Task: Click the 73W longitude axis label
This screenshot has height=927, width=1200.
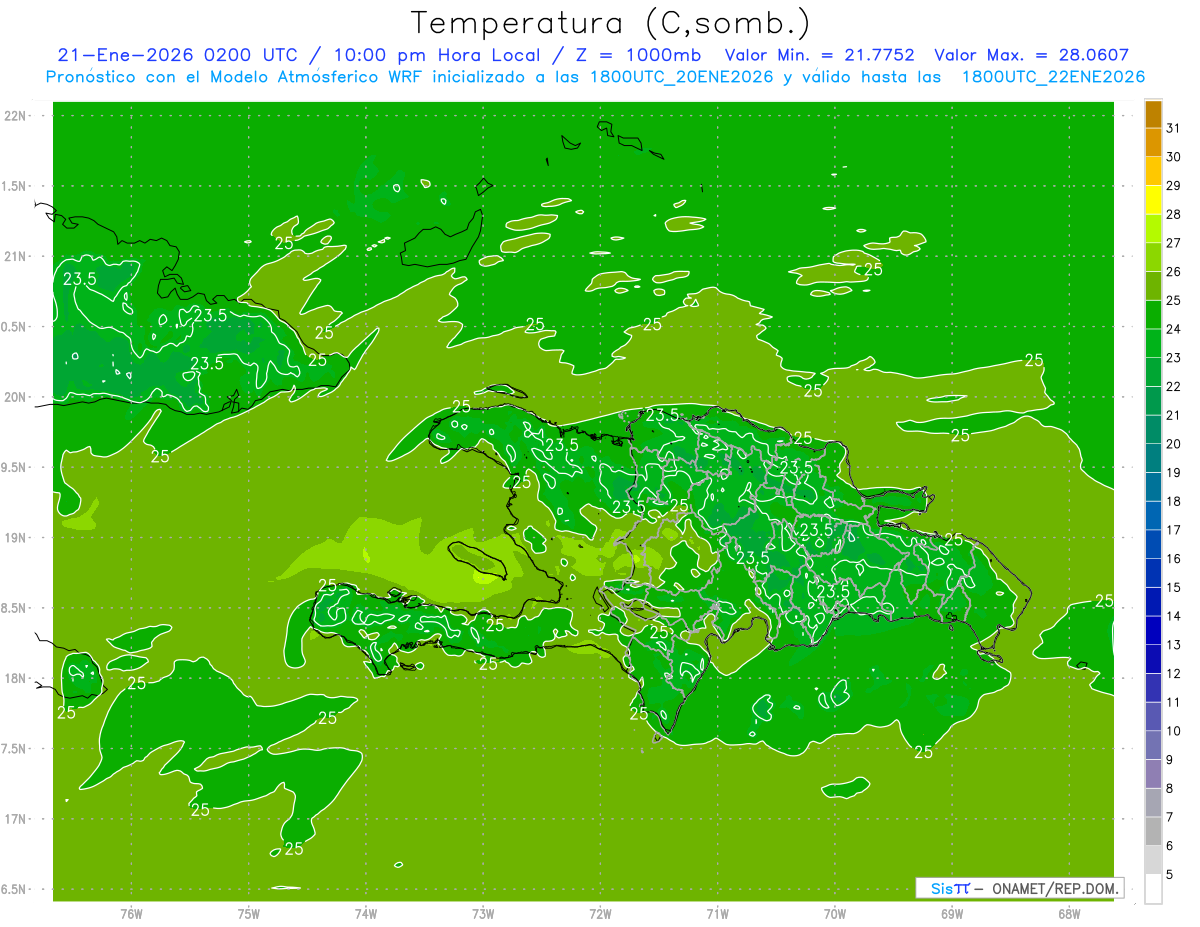Action: pyautogui.click(x=483, y=913)
